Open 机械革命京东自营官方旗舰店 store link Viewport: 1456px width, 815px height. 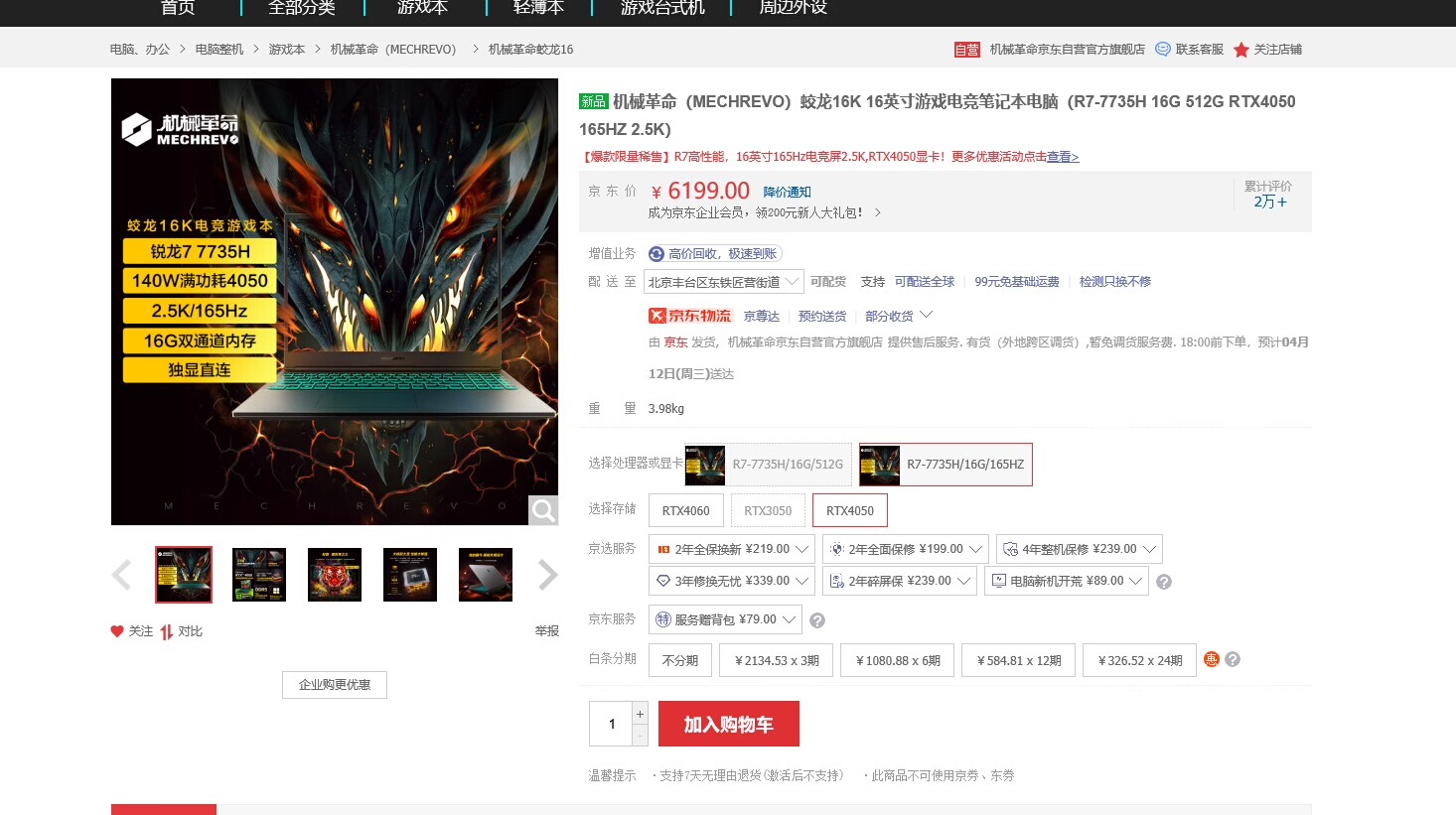(x=1068, y=50)
